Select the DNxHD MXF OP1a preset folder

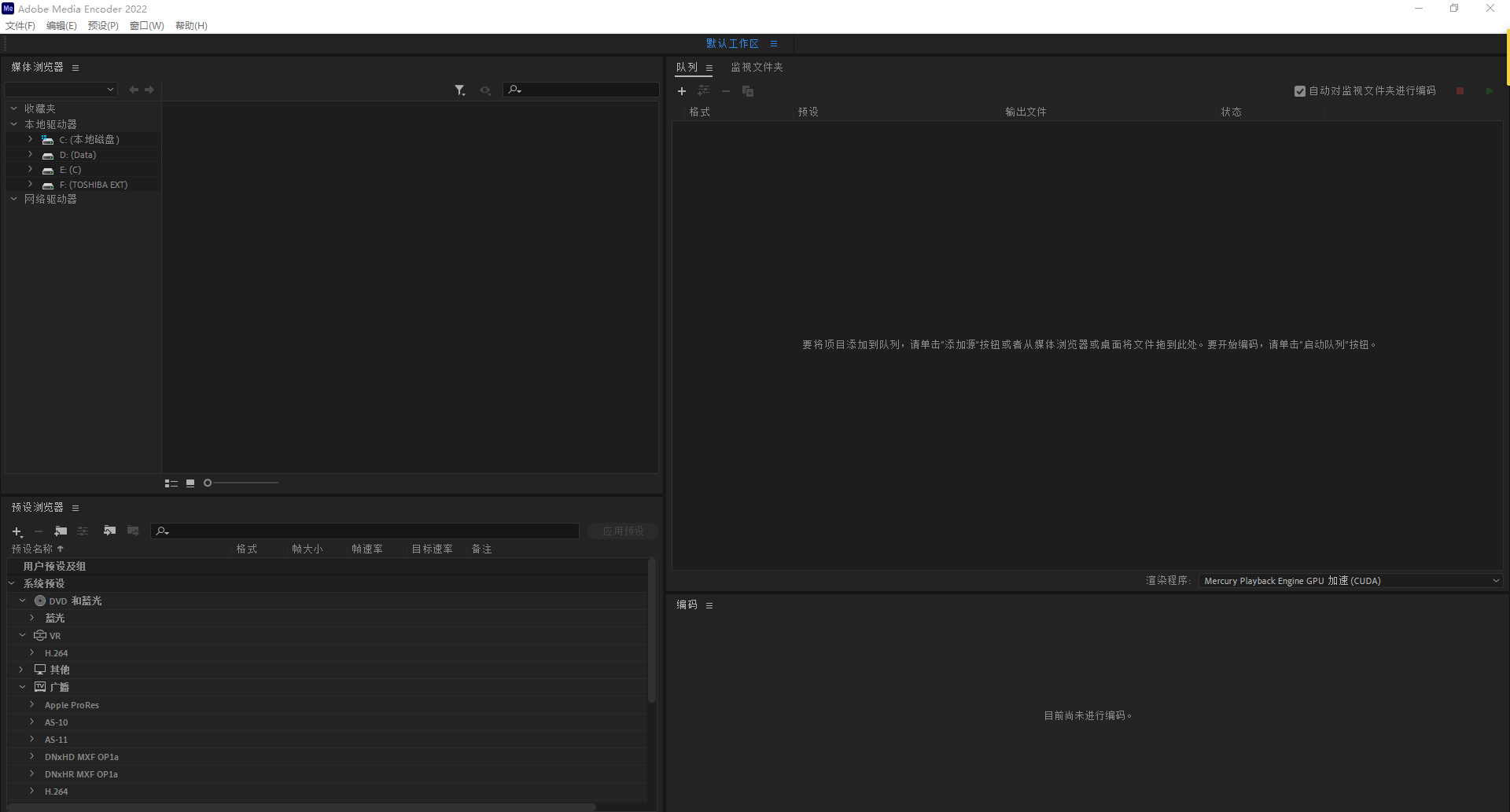point(82,757)
